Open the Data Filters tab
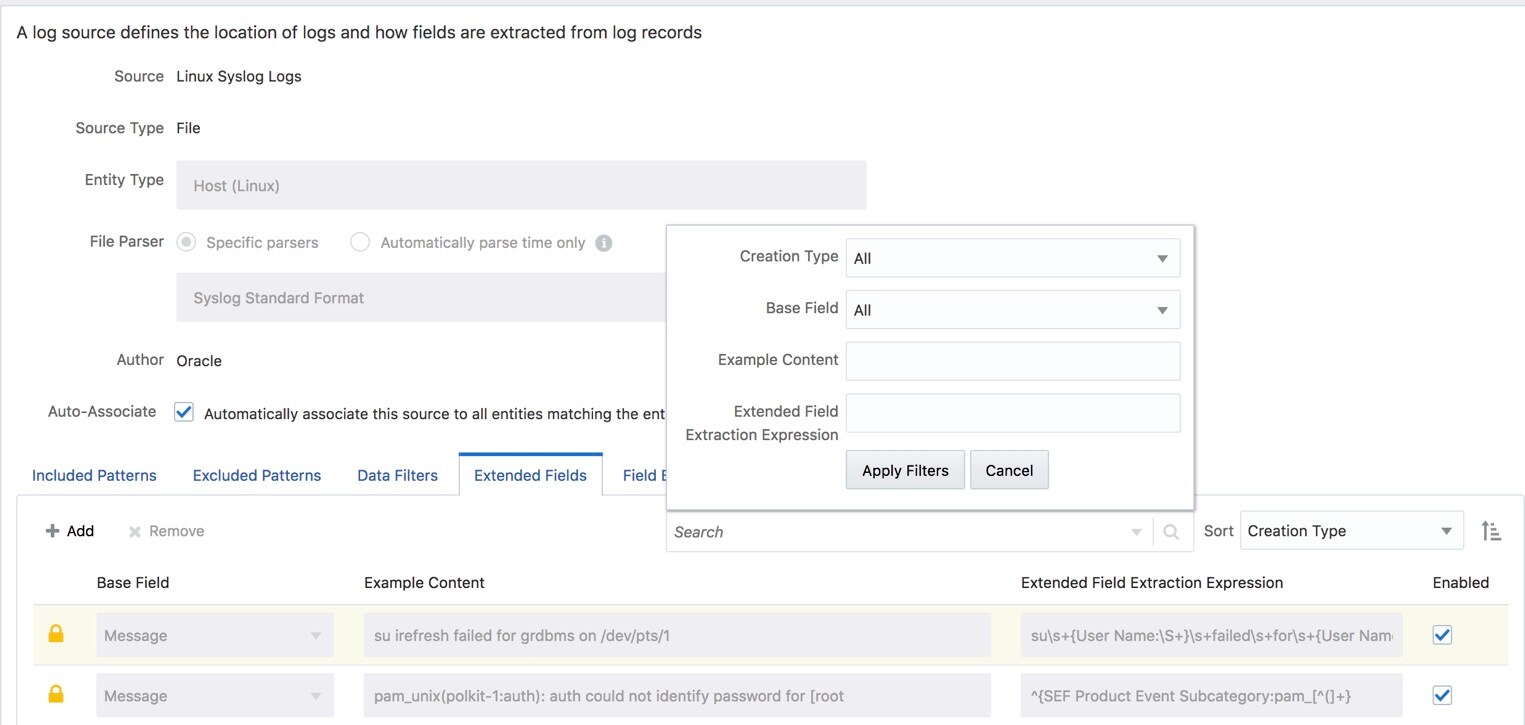1525x725 pixels. (x=397, y=475)
